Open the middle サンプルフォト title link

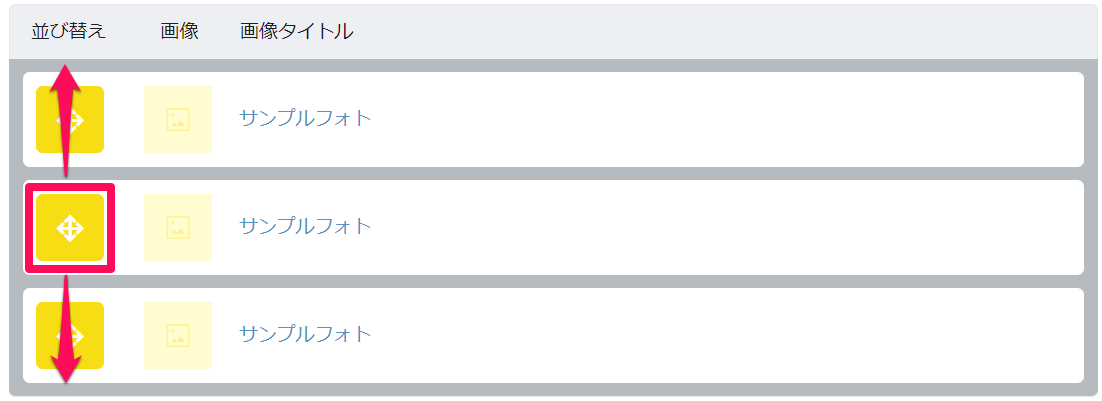pyautogui.click(x=305, y=226)
